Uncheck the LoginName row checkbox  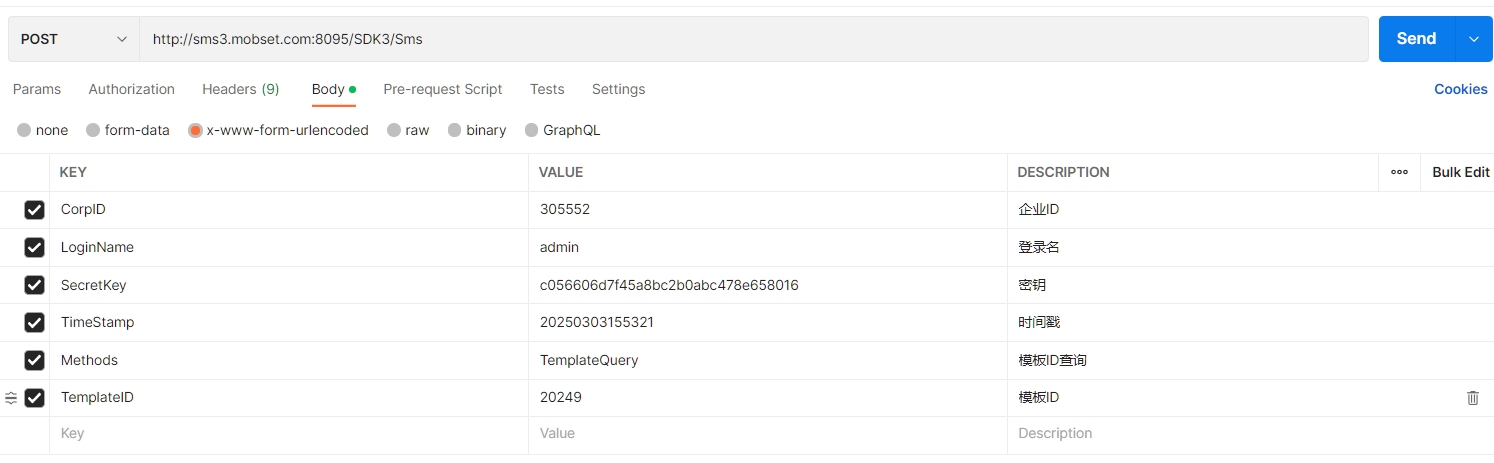34,247
